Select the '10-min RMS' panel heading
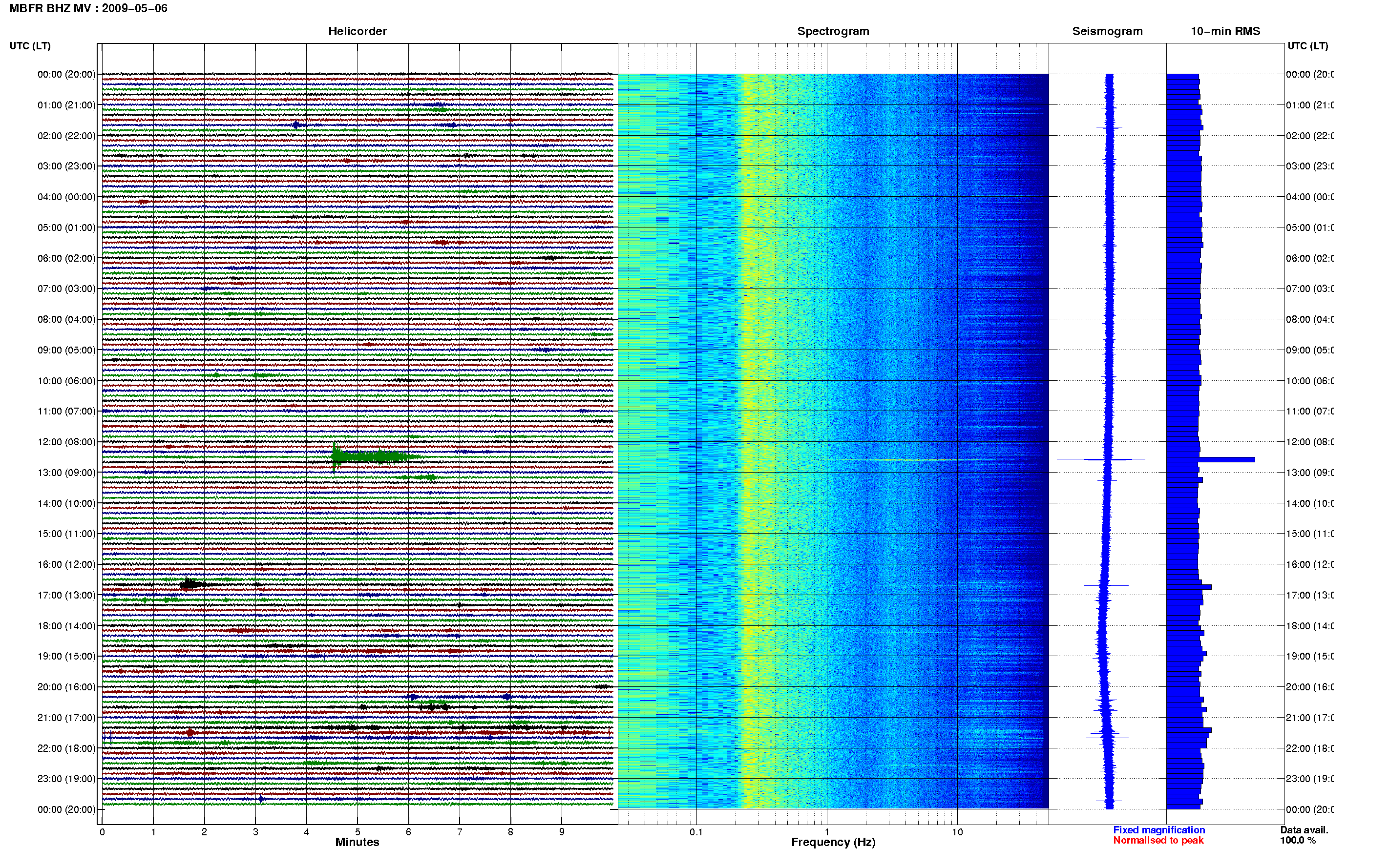Screen dimensions: 1389x868 pos(1225,31)
